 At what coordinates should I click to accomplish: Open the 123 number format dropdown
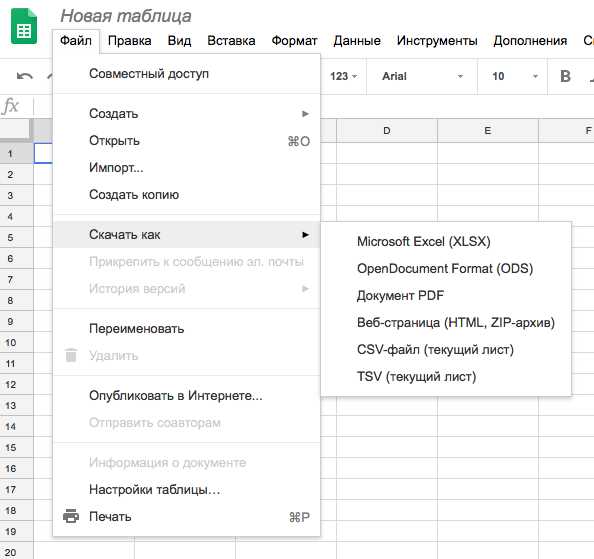click(344, 76)
